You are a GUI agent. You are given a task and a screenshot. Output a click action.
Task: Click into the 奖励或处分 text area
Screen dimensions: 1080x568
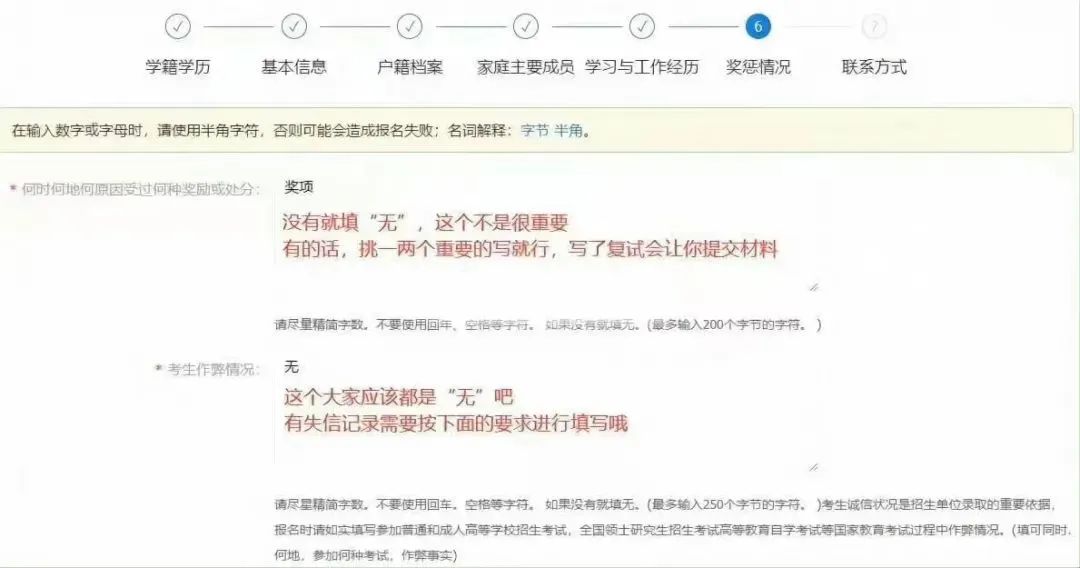547,234
